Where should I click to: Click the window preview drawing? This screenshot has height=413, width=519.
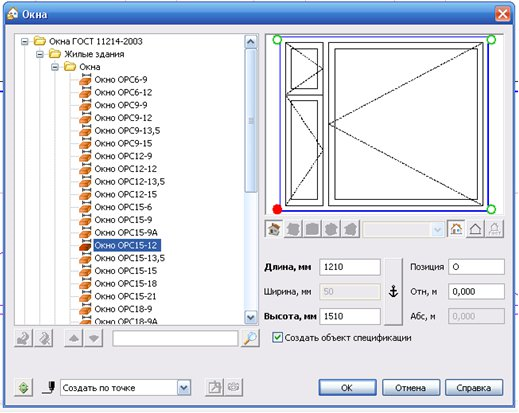point(384,124)
